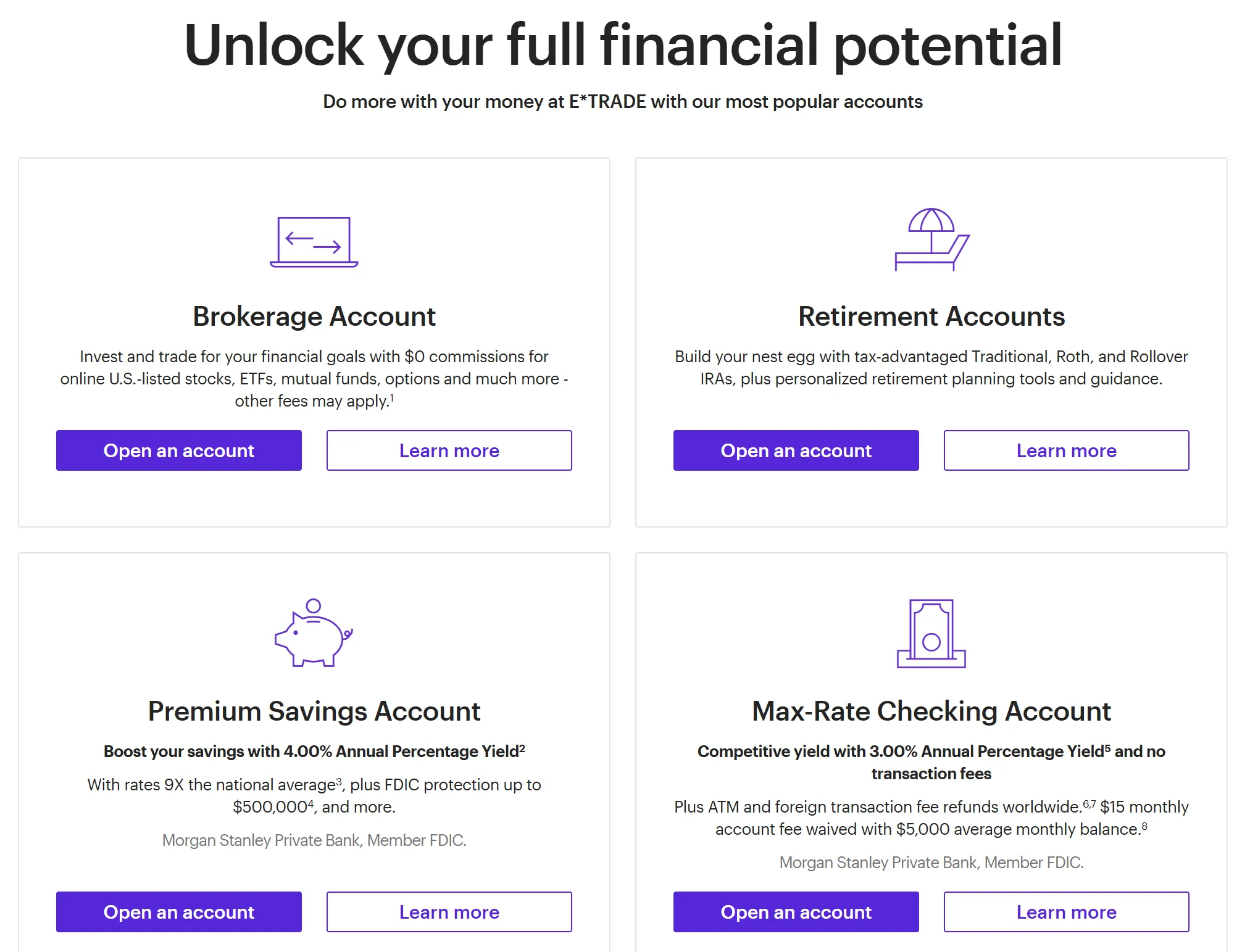Open an account for Brokerage
The image size is (1250, 952).
(x=179, y=450)
